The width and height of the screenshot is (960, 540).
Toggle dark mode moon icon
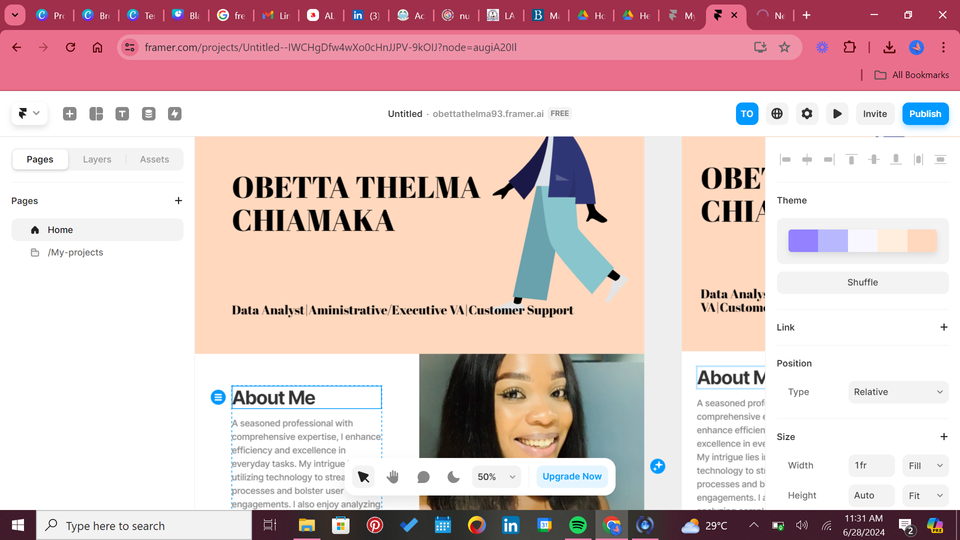pyautogui.click(x=453, y=477)
